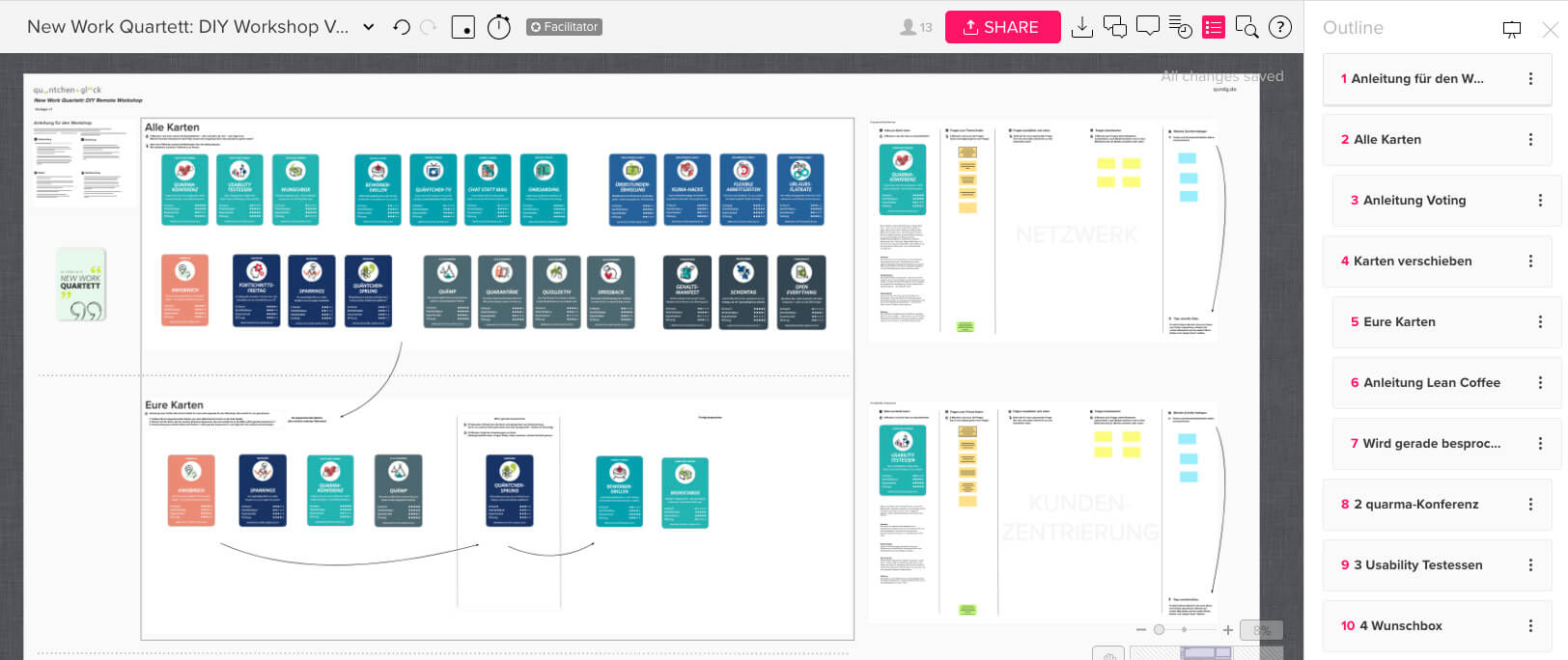Click the download export icon
Screen dimensions: 1568x660
pos(1082,27)
